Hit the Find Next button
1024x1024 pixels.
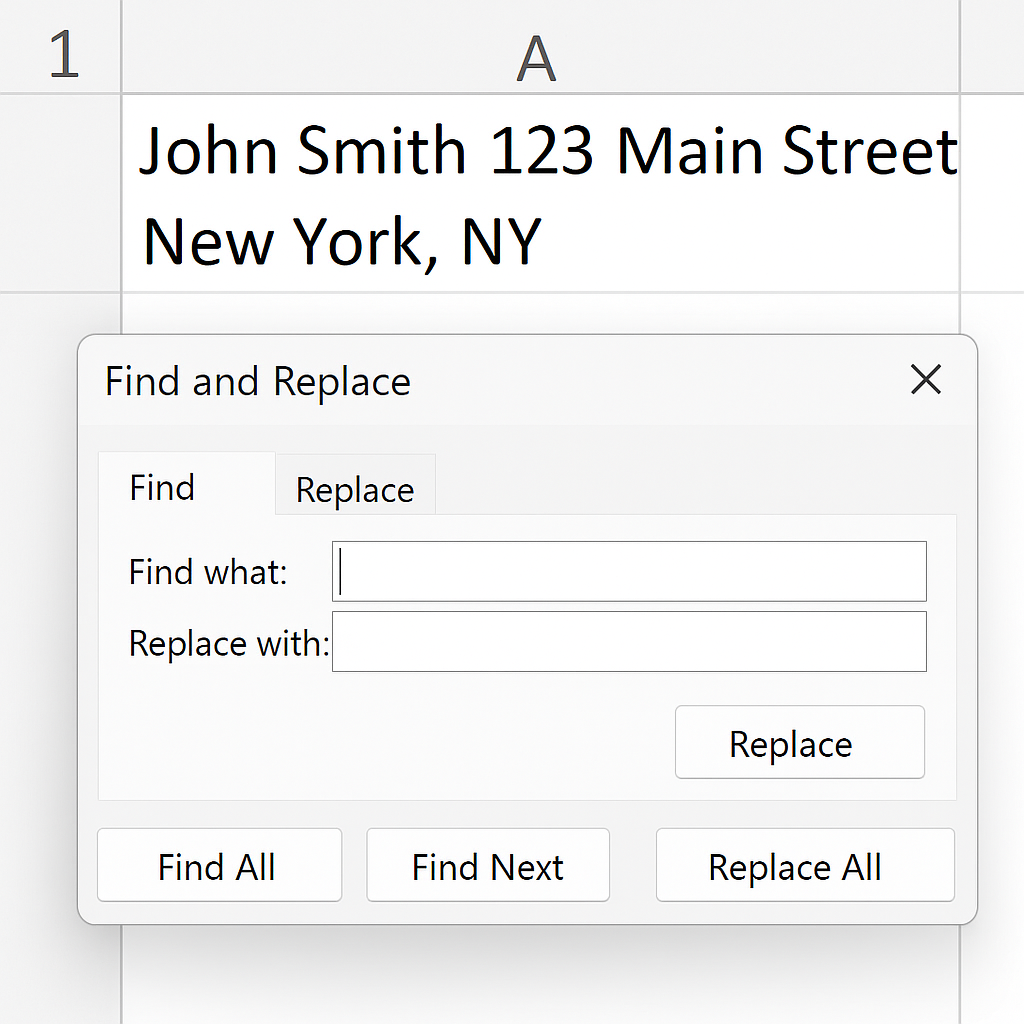(x=488, y=866)
